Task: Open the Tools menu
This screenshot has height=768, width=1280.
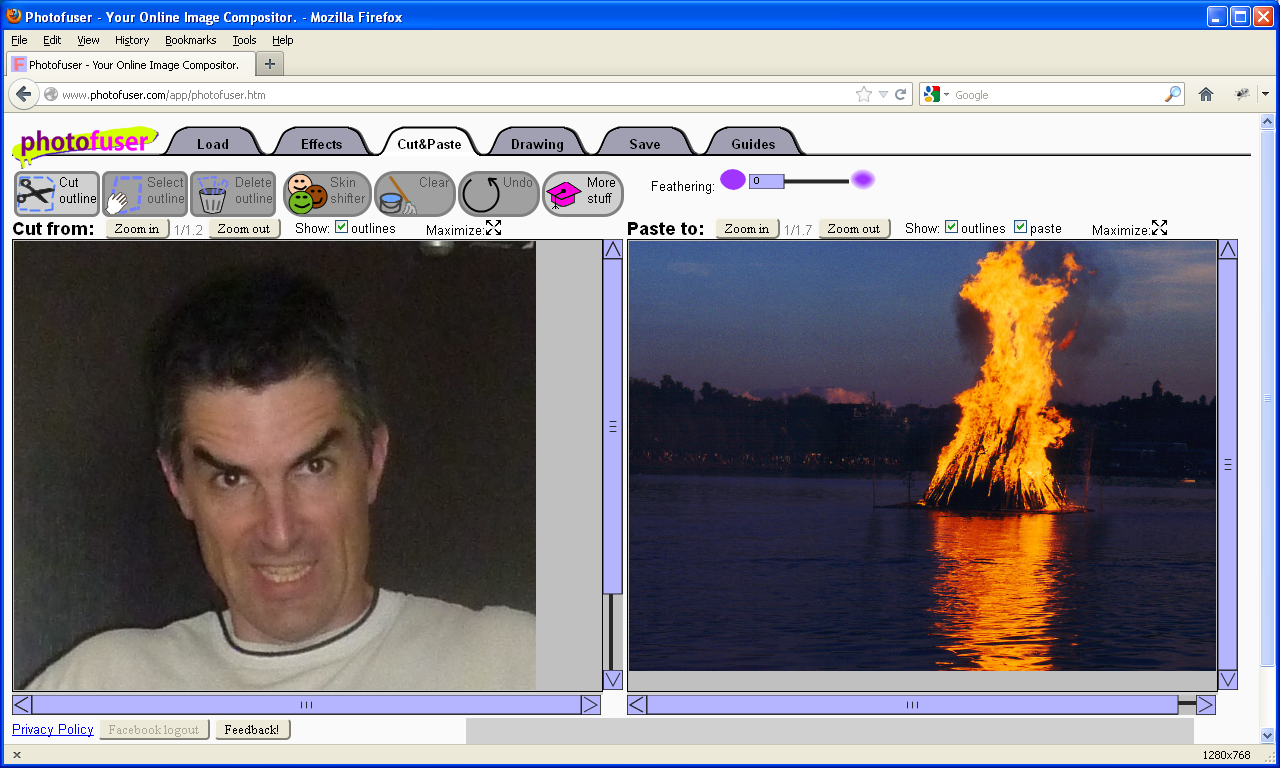Action: click(x=244, y=40)
